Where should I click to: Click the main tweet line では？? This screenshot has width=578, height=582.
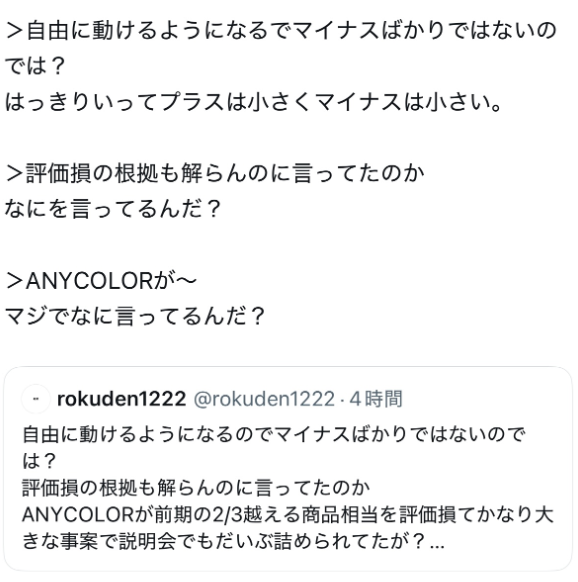(x=35, y=66)
